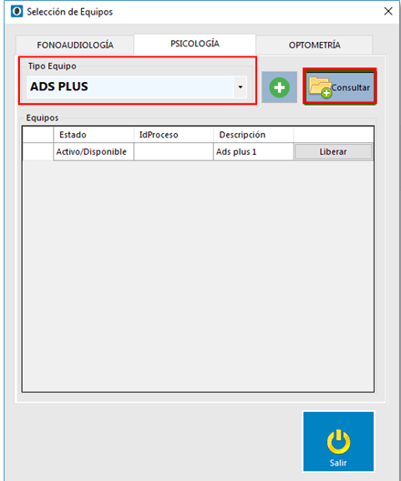The image size is (401, 481).
Task: Click the green plus add equipment icon
Action: coord(279,87)
